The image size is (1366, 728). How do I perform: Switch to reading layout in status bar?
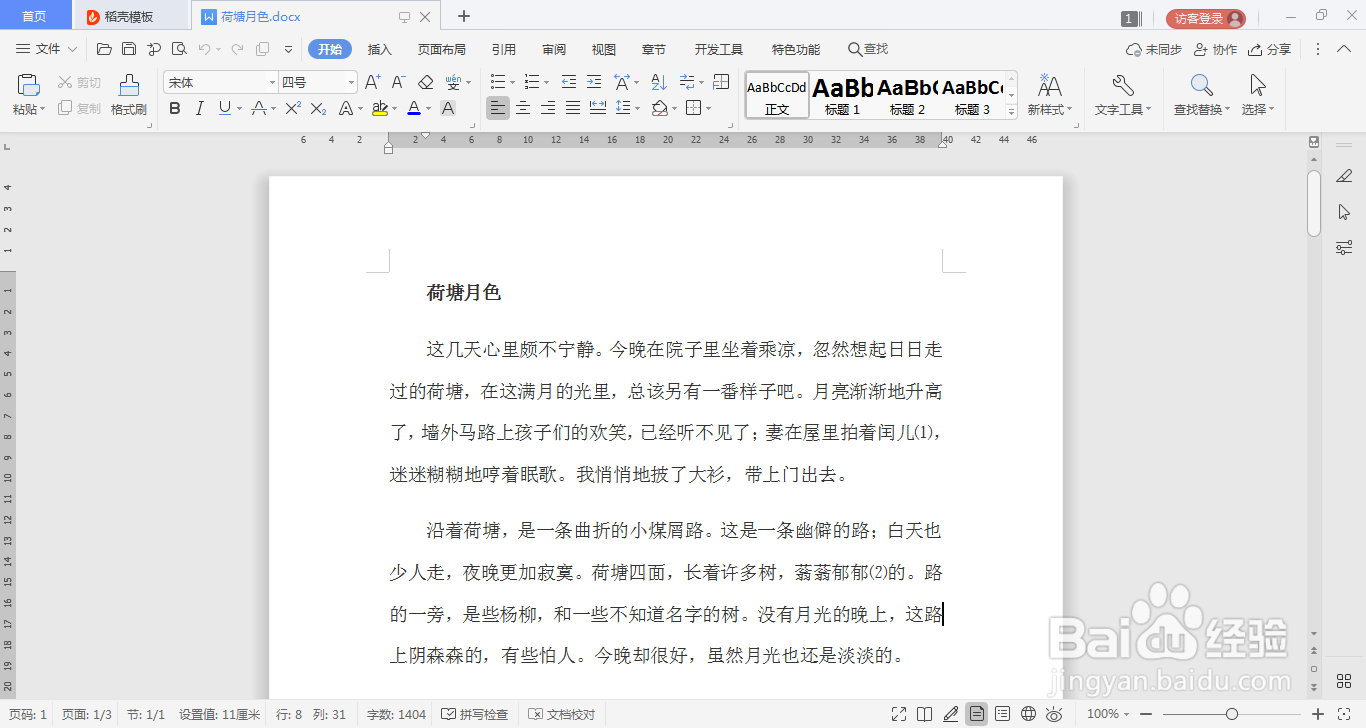click(925, 714)
